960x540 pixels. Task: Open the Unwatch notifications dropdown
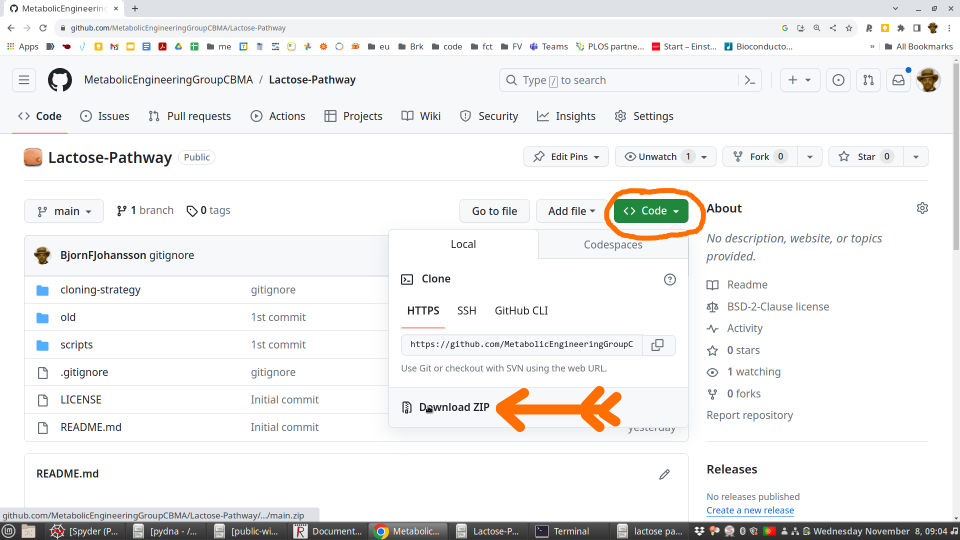tap(707, 157)
